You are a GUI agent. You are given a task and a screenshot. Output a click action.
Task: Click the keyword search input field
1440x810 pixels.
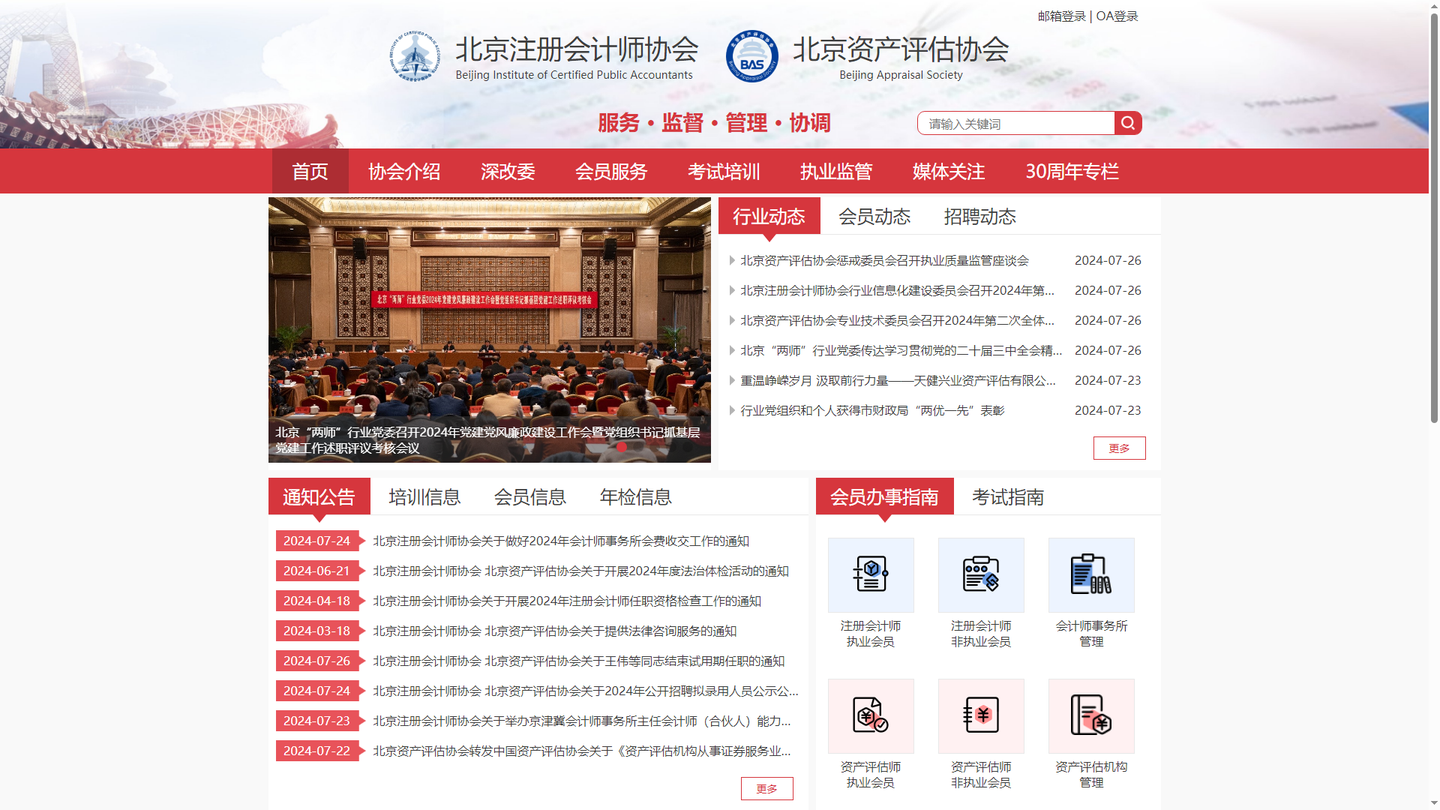coord(1016,123)
